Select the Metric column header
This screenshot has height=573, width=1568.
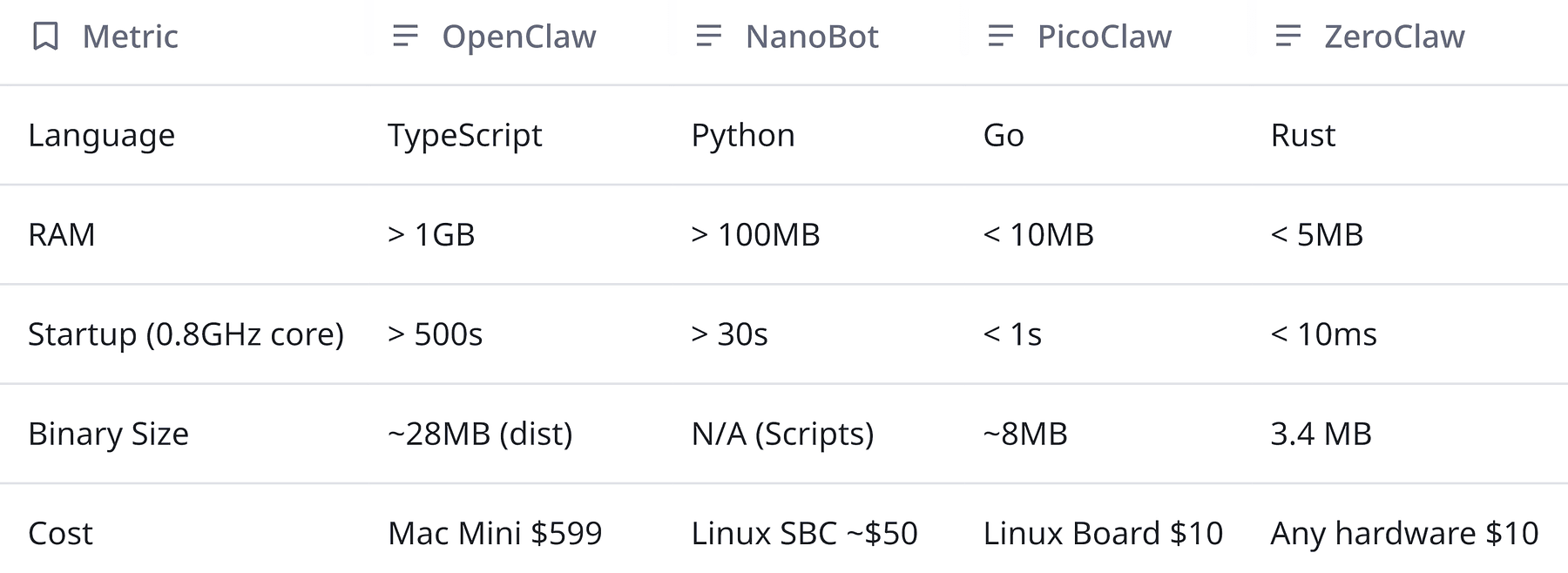[x=130, y=37]
